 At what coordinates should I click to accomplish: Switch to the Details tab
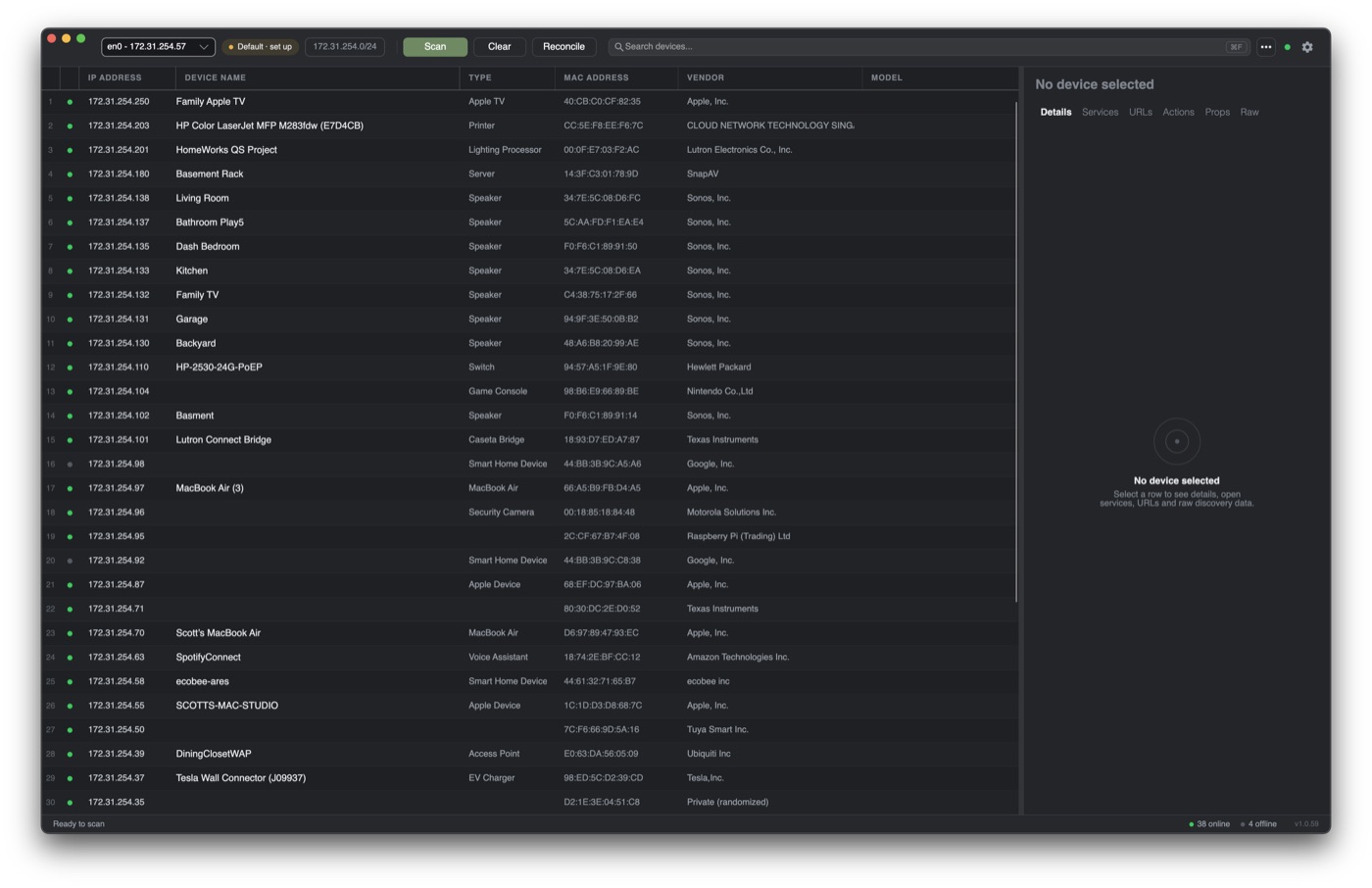pyautogui.click(x=1055, y=113)
